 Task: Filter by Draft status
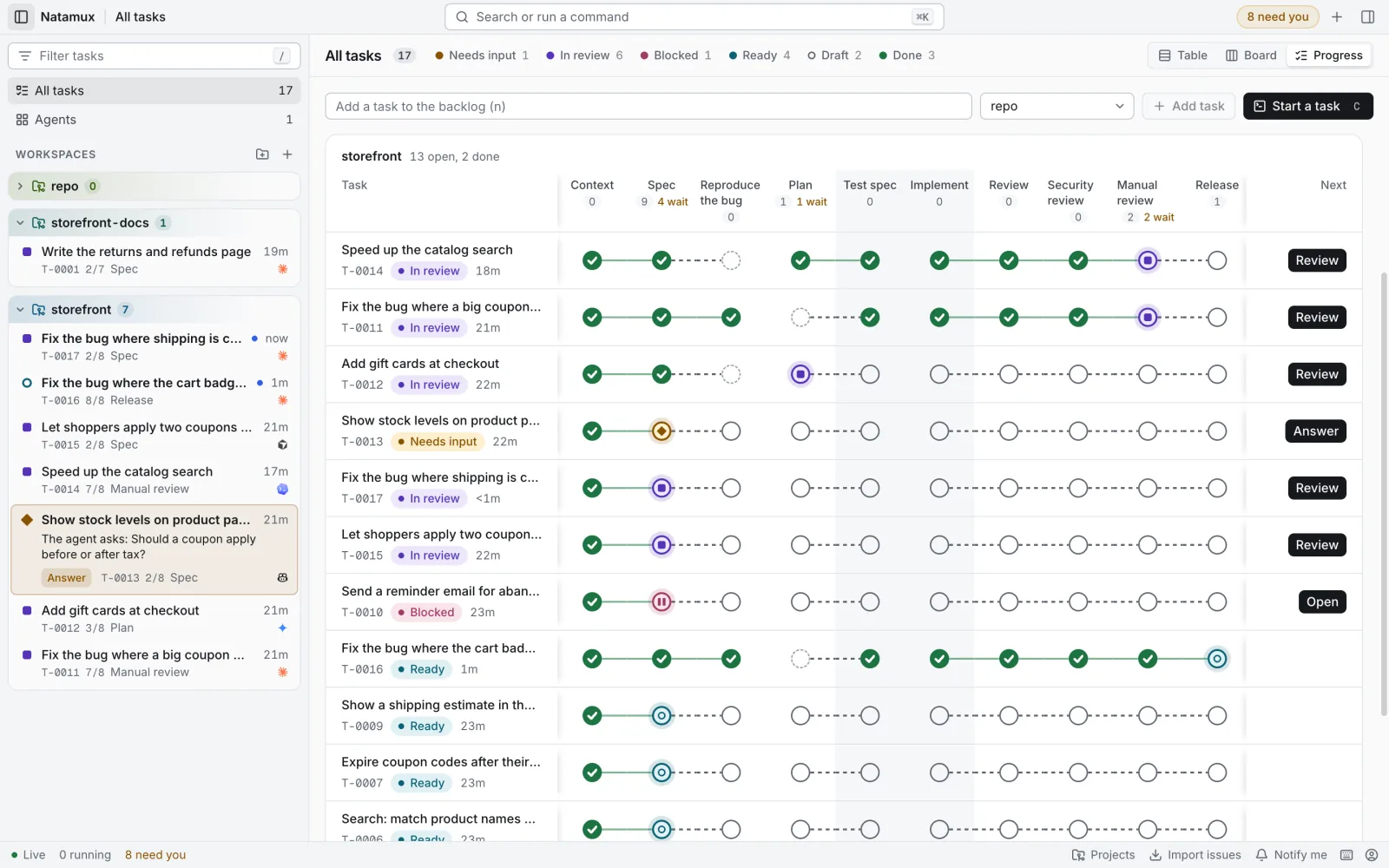pyautogui.click(x=834, y=56)
